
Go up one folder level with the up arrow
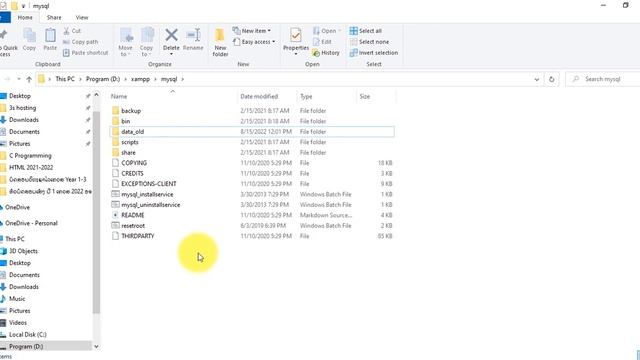click(29, 79)
